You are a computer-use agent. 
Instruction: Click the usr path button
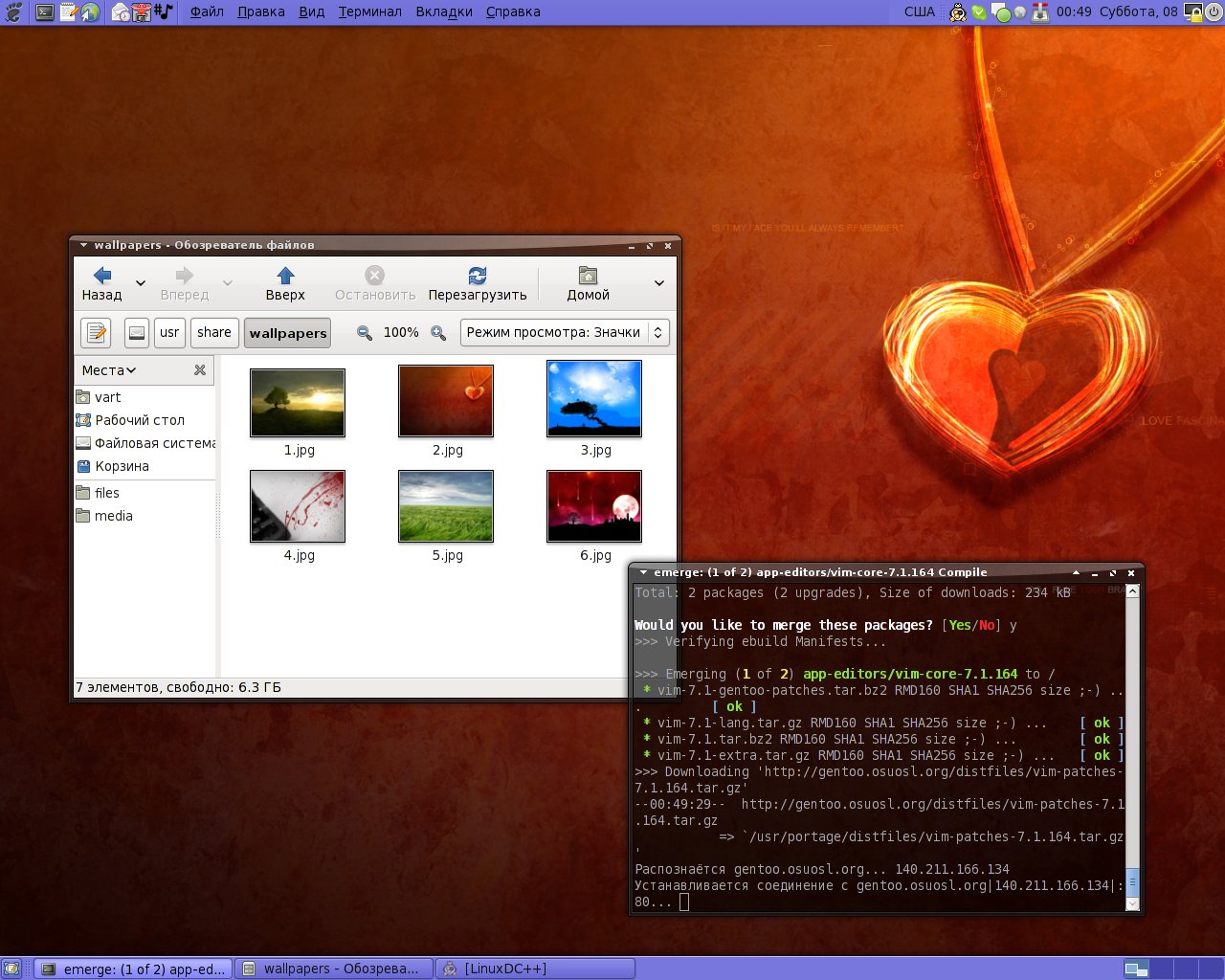click(x=169, y=332)
